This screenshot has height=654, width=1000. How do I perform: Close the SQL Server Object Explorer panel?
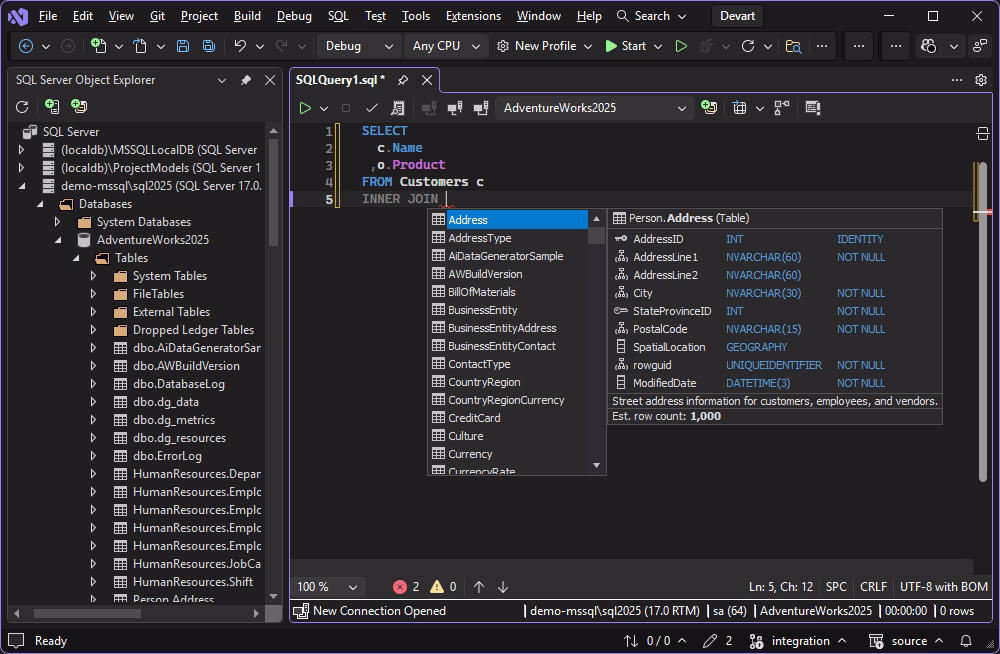(270, 80)
